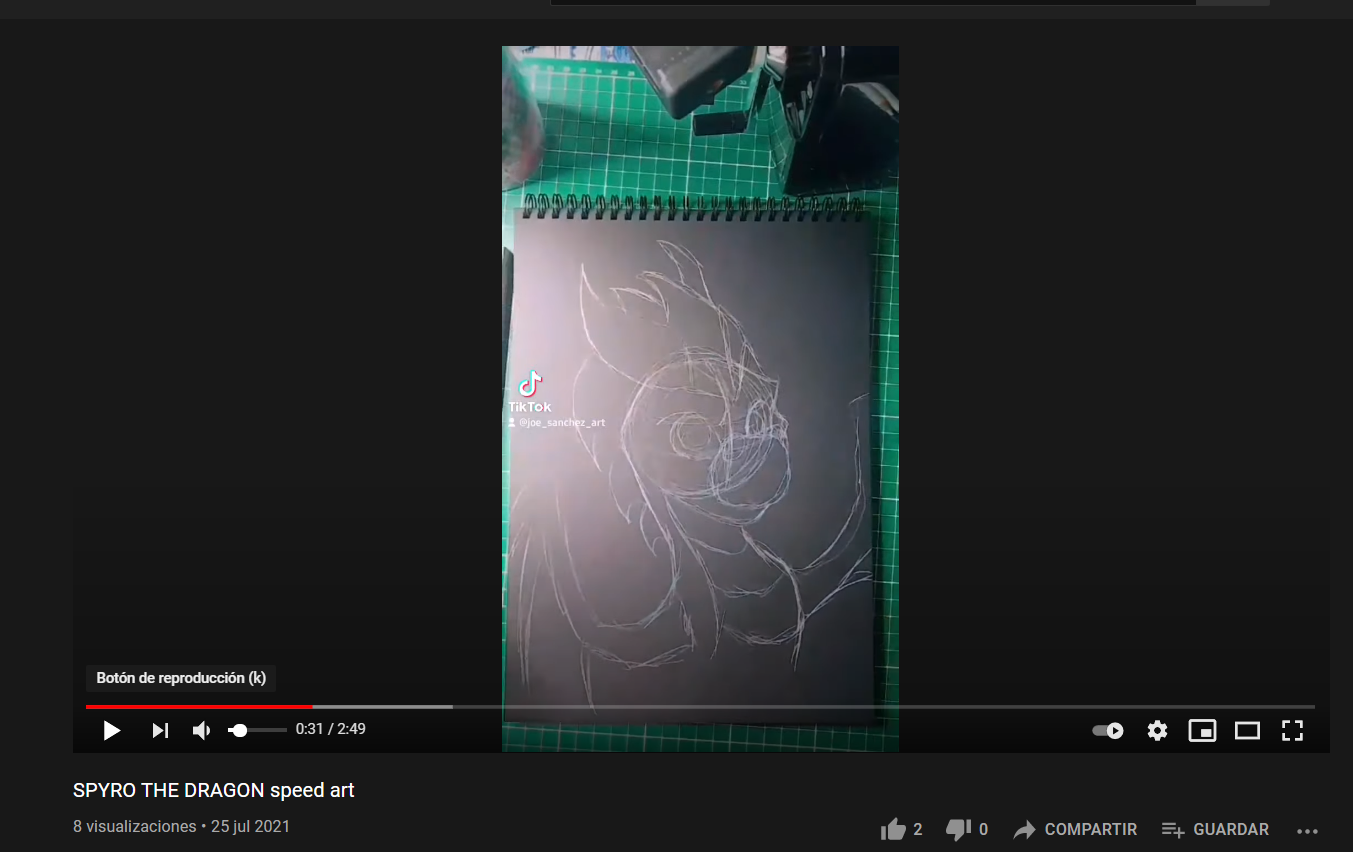Save video with the GUARDAR button

click(1215, 829)
